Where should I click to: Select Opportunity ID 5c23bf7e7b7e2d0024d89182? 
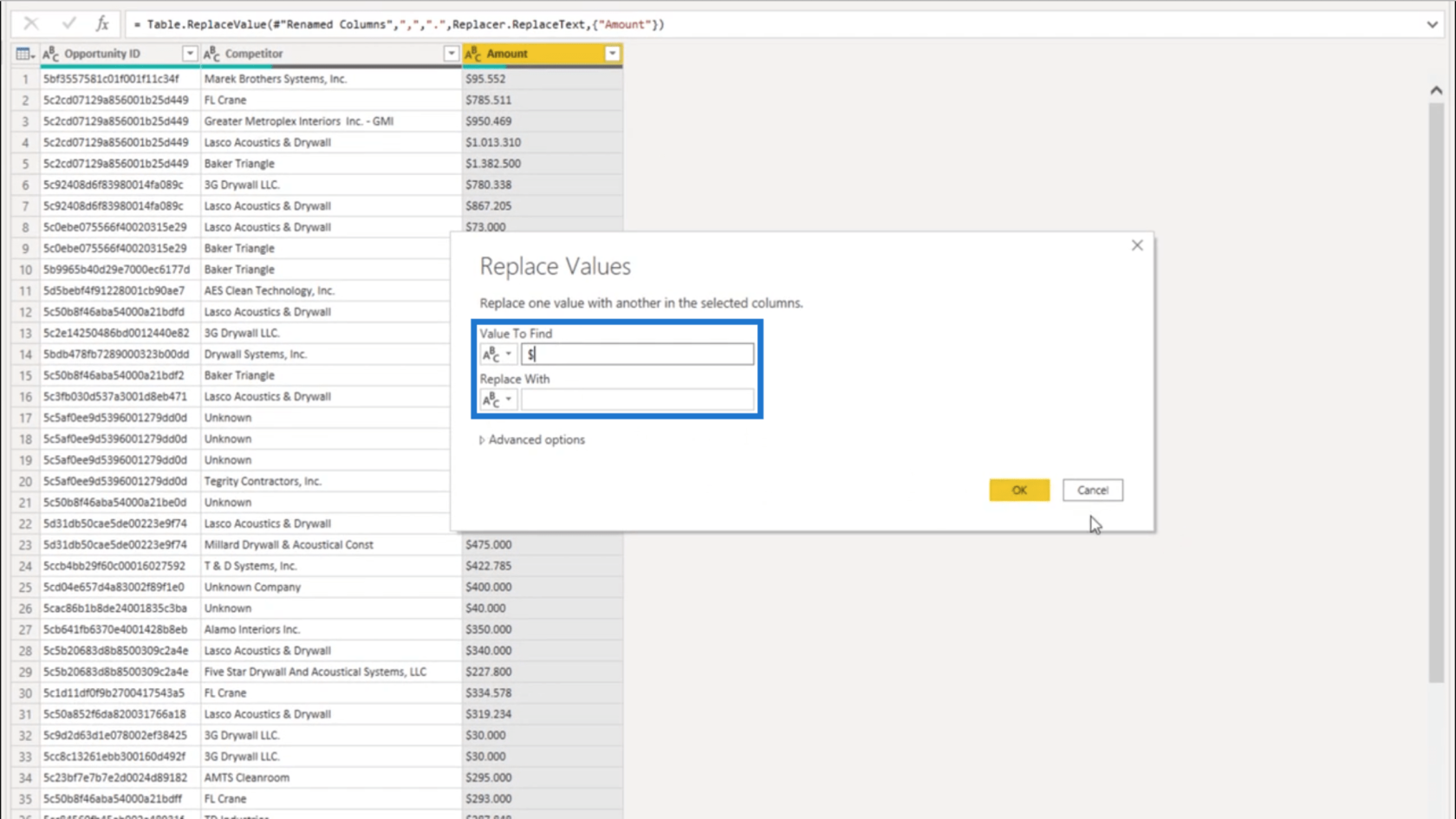pyautogui.click(x=120, y=777)
